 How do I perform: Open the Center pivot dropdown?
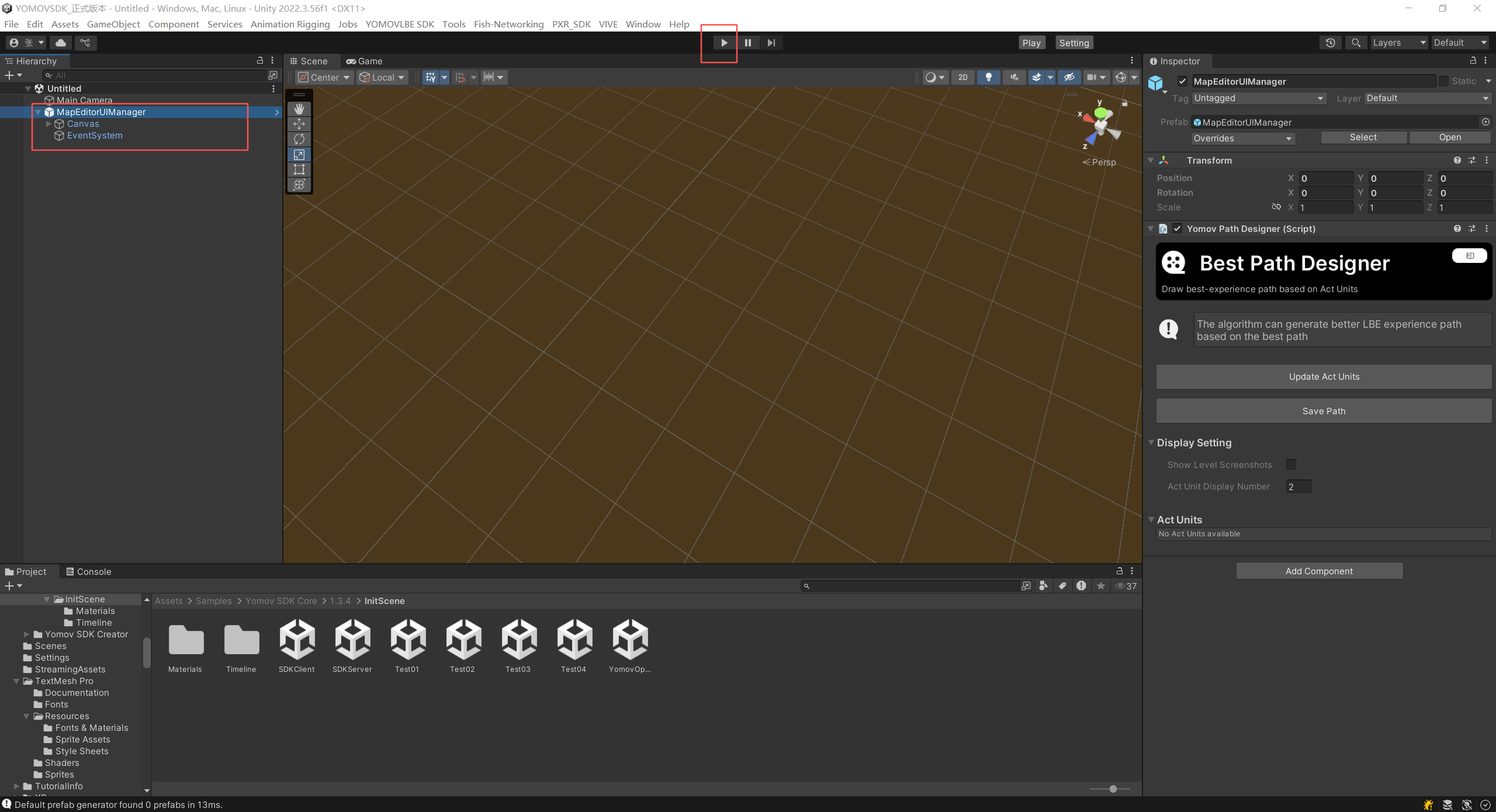(x=324, y=77)
